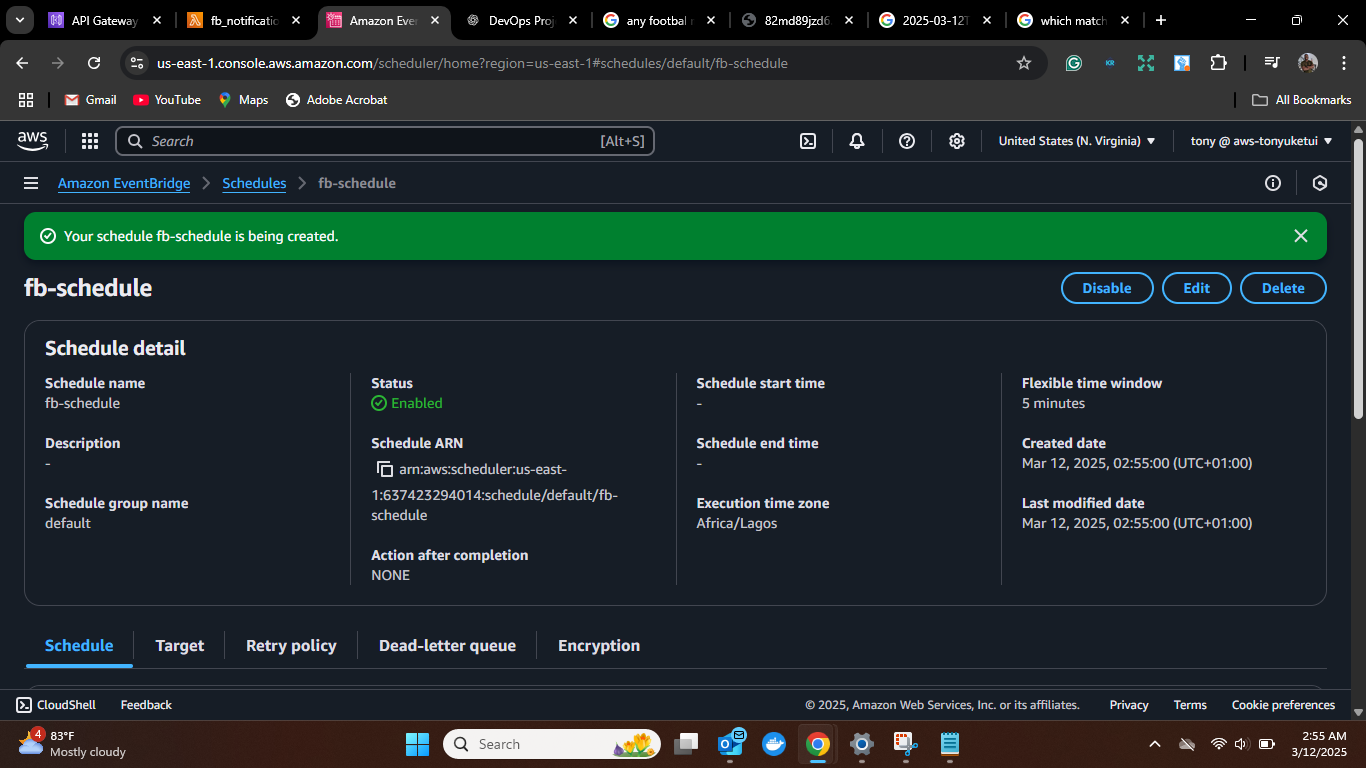Open the info panel icon
The width and height of the screenshot is (1366, 768).
click(x=1273, y=183)
